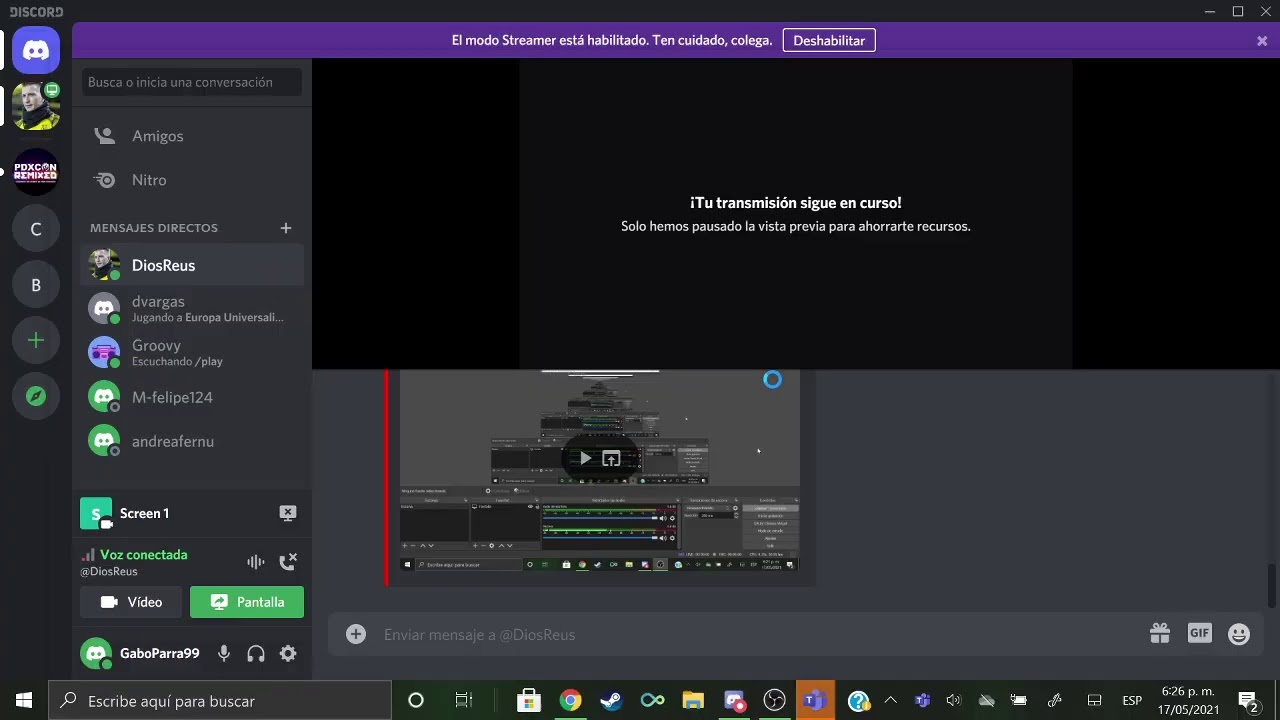Open Voz conectada connection details
The height and width of the screenshot is (720, 1280).
pos(143,554)
